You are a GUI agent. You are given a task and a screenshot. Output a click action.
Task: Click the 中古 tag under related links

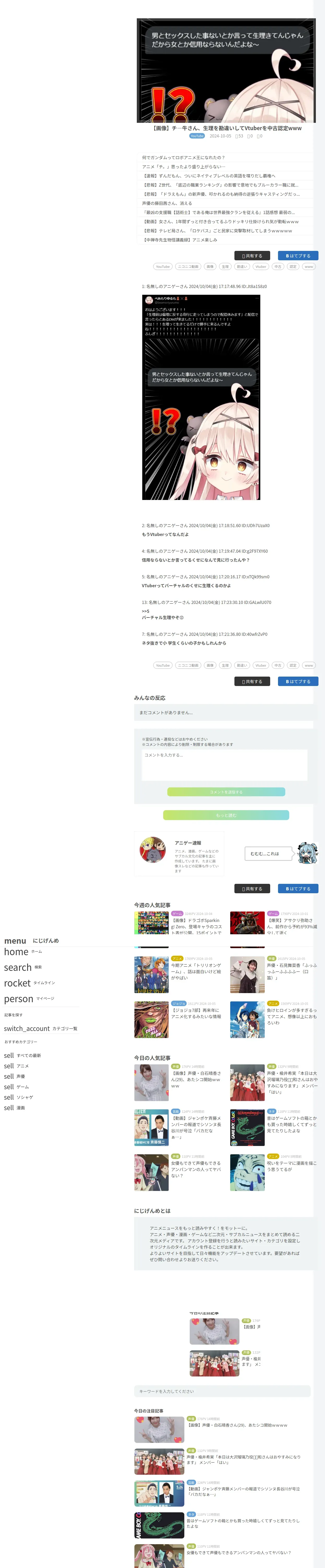(x=277, y=267)
